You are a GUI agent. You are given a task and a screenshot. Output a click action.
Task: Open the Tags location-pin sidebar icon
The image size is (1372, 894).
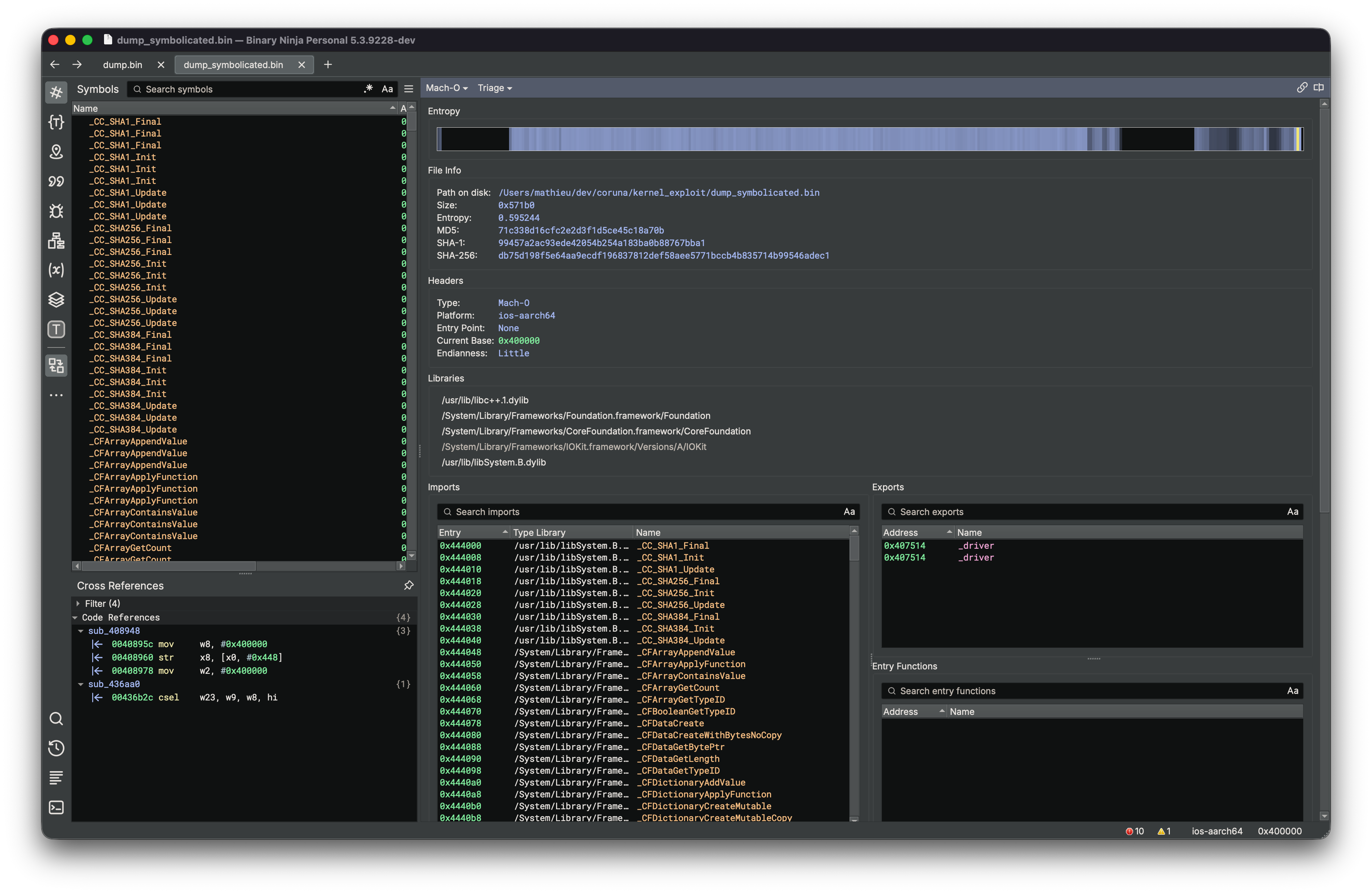tap(56, 151)
